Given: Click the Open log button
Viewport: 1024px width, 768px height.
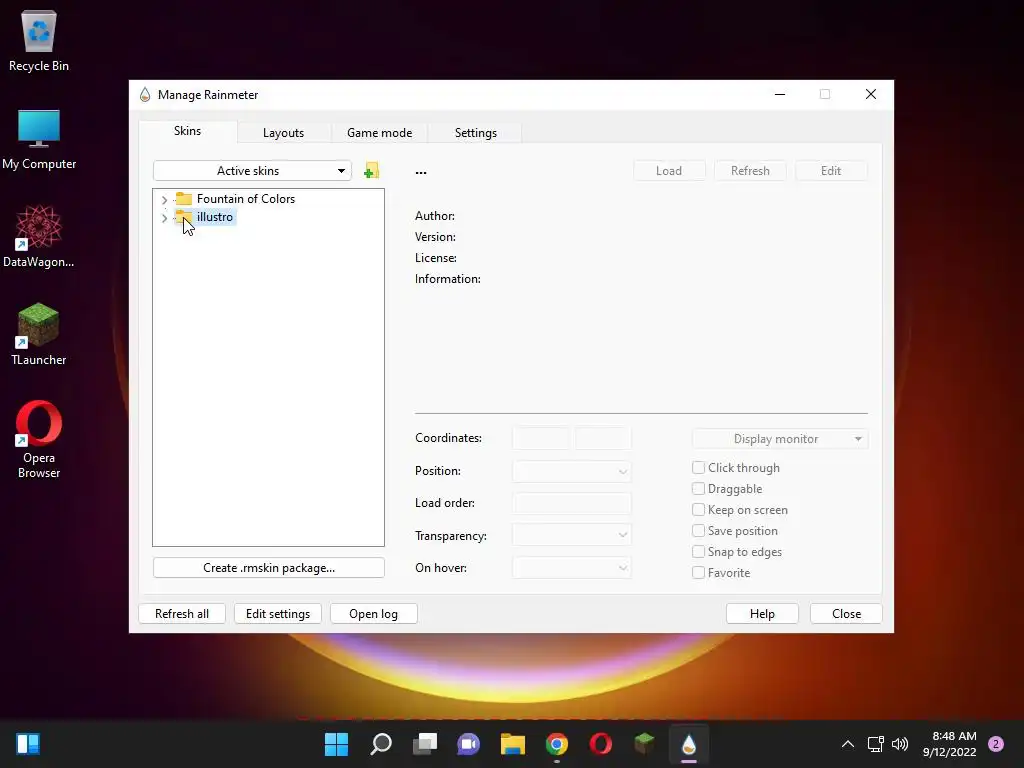Looking at the screenshot, I should coord(373,613).
